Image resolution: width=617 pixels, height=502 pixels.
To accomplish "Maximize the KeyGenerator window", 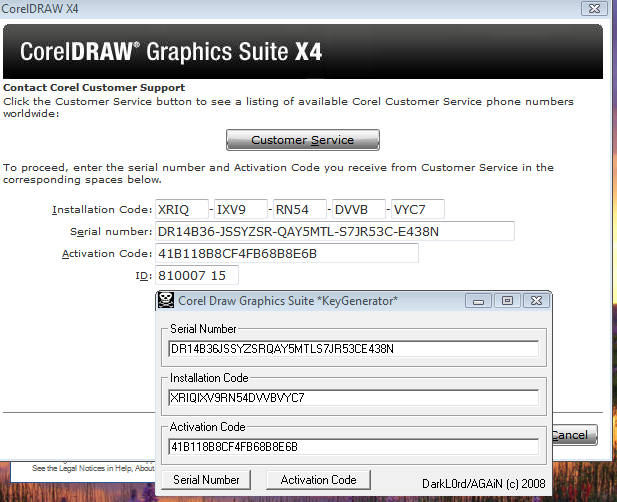I will (507, 301).
